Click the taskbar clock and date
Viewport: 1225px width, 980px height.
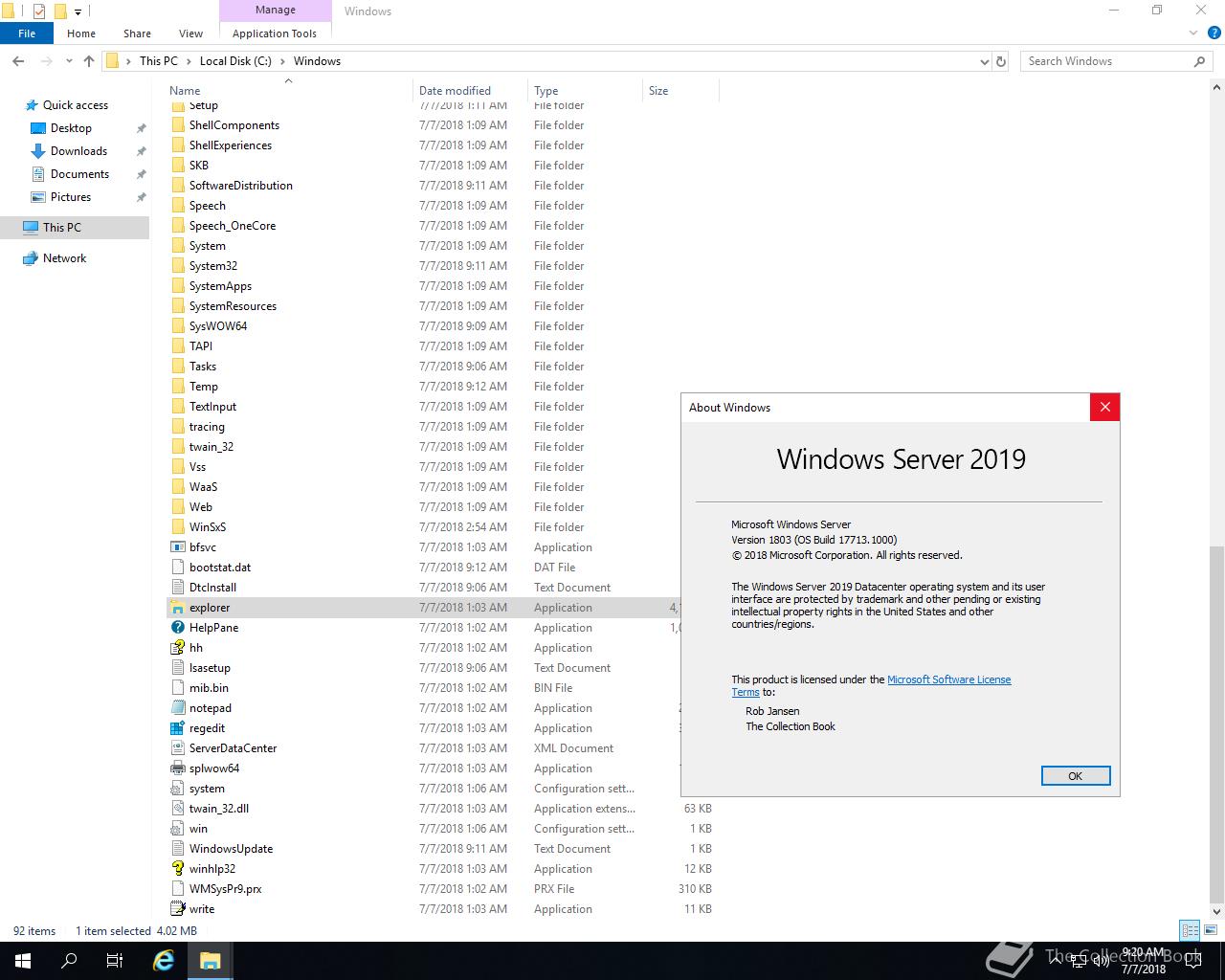click(x=1144, y=961)
